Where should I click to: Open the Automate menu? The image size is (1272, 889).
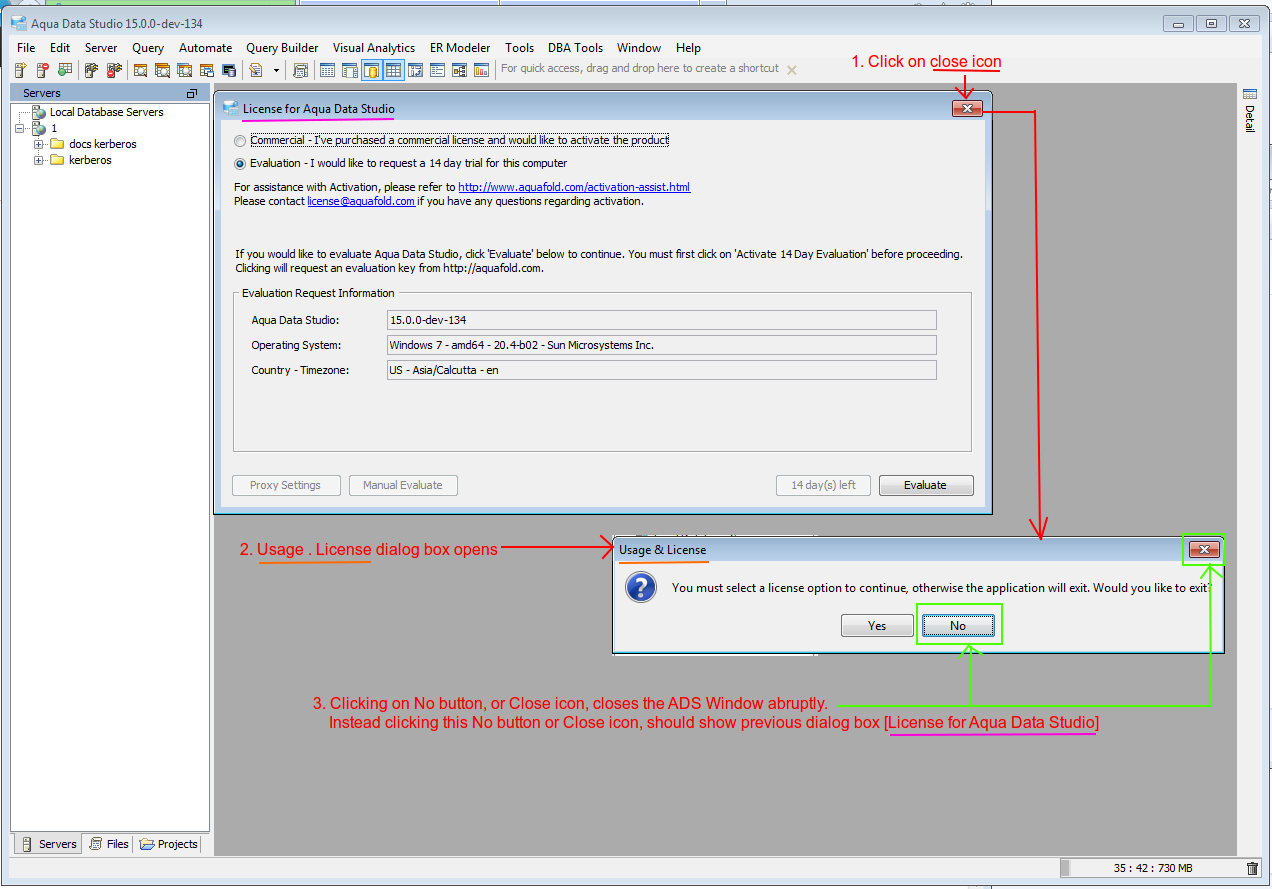point(205,48)
